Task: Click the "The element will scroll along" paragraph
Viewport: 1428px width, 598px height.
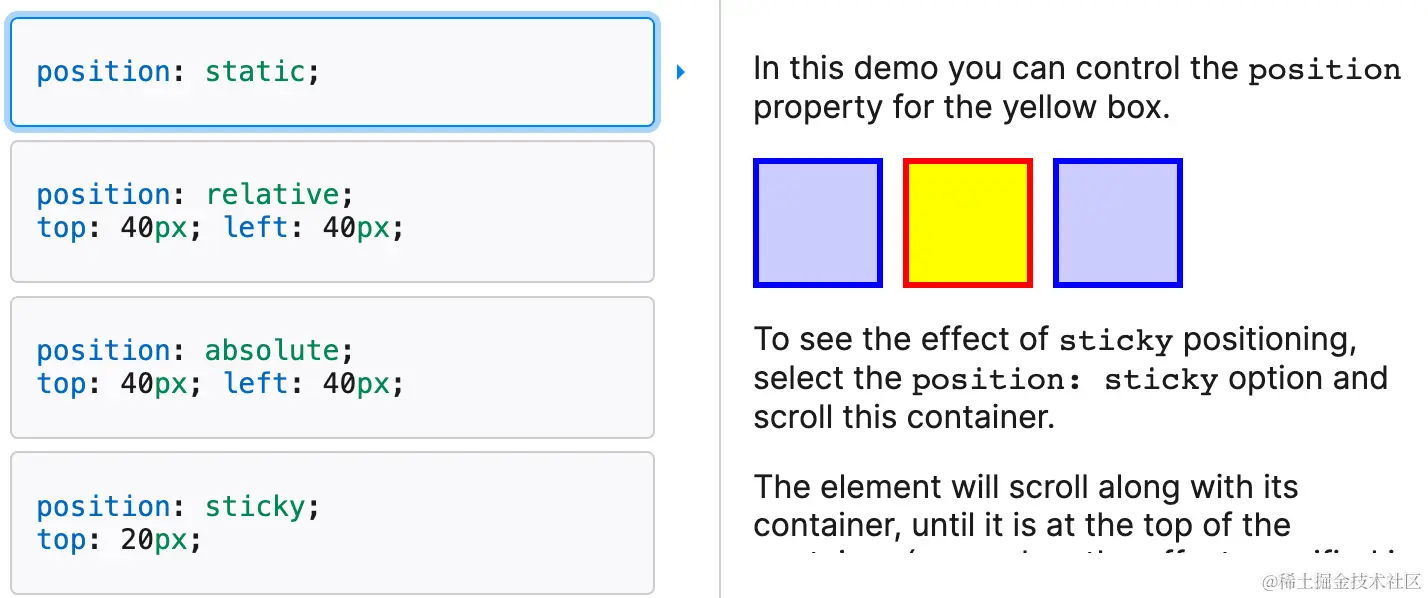Action: (x=1025, y=488)
